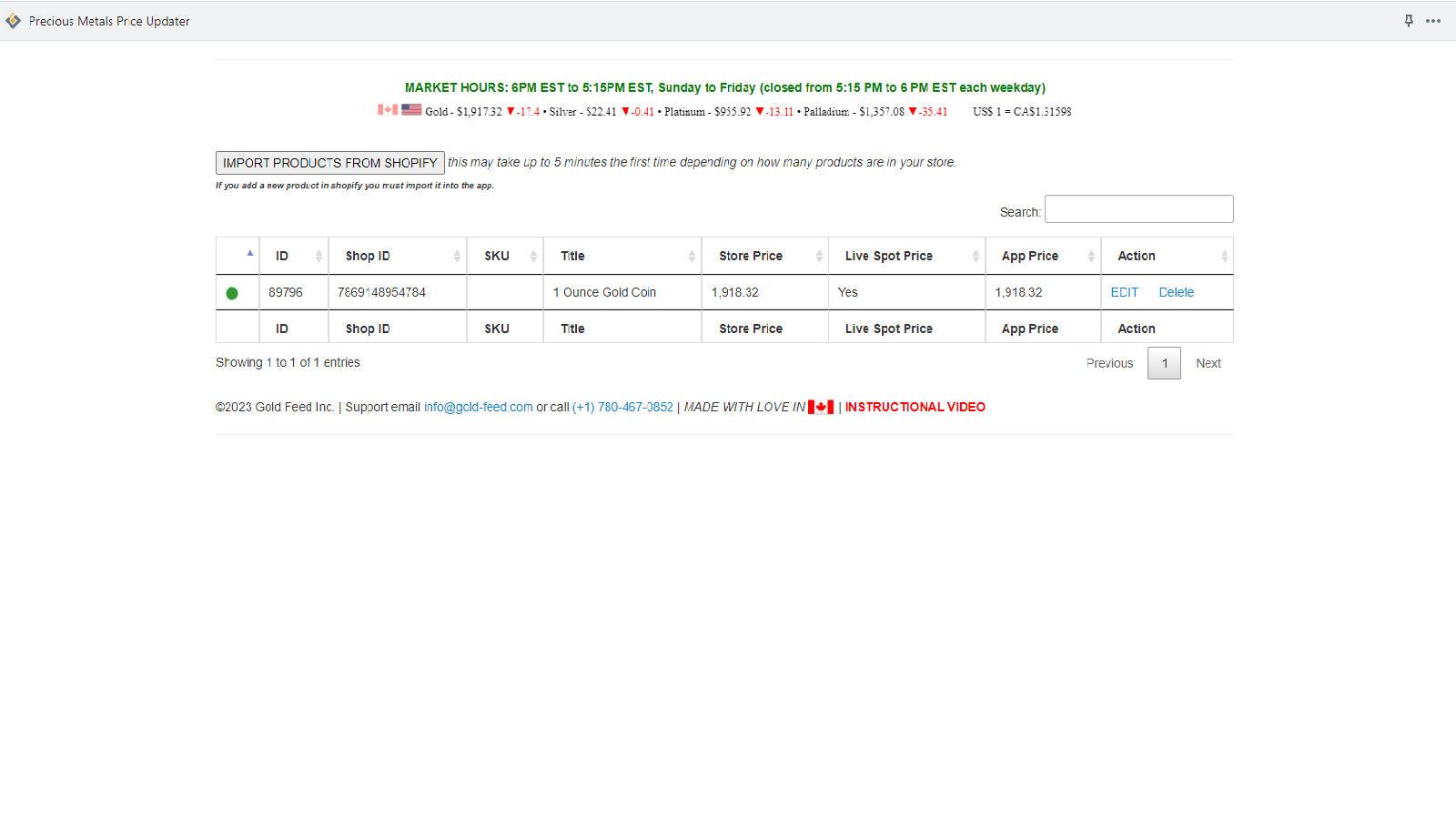This screenshot has height=819, width=1456.
Task: Sort by Store Price column arrows
Action: point(817,255)
